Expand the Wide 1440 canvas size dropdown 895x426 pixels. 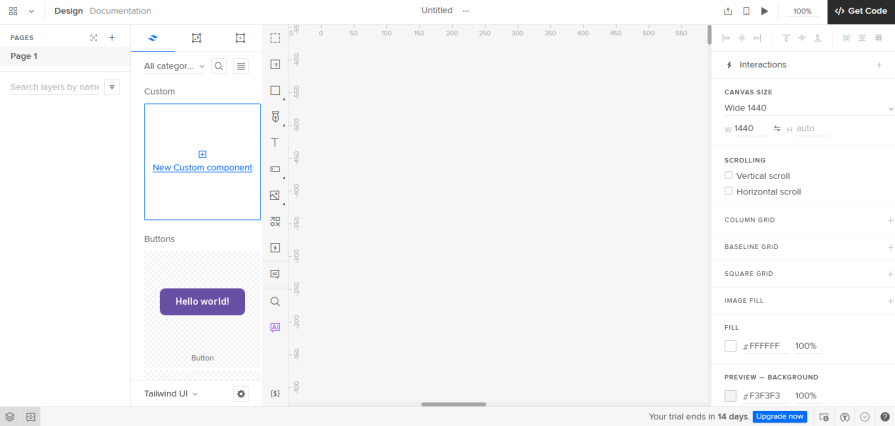tap(808, 108)
